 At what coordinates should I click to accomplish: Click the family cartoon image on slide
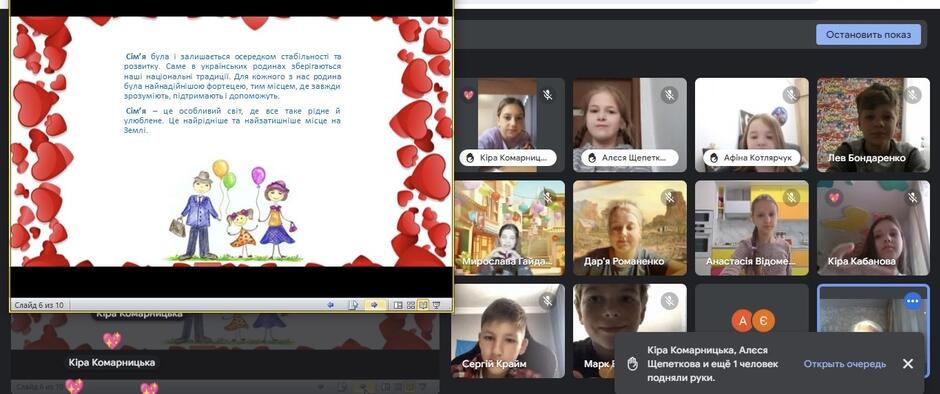coord(233,210)
